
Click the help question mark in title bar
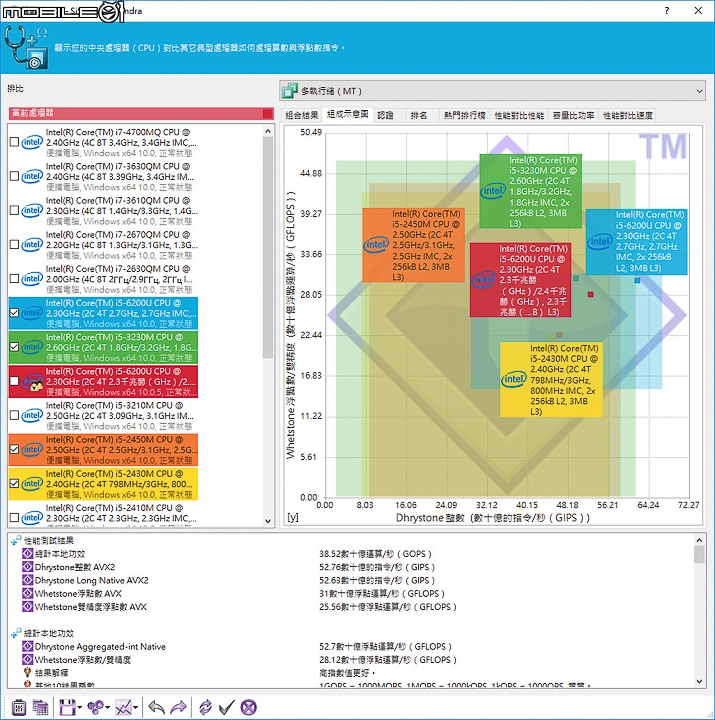(666, 11)
